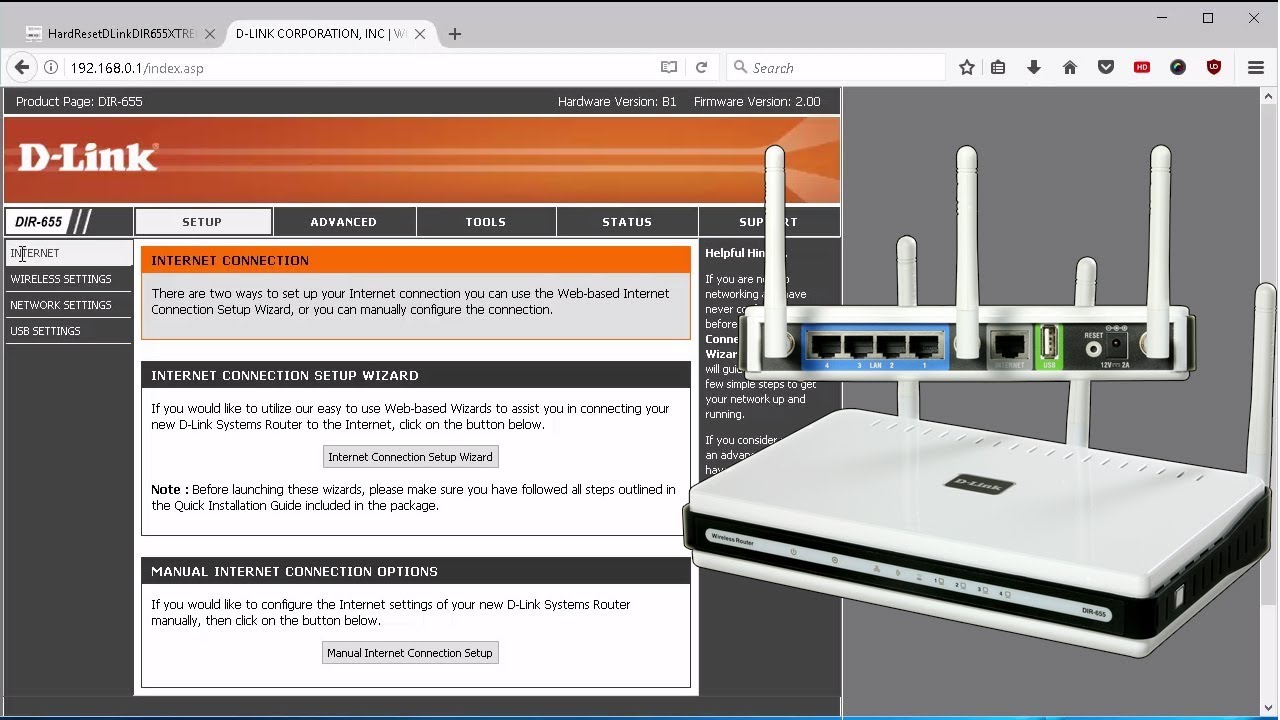Open the Firefox hamburger menu
The height and width of the screenshot is (720, 1280).
click(x=1256, y=68)
